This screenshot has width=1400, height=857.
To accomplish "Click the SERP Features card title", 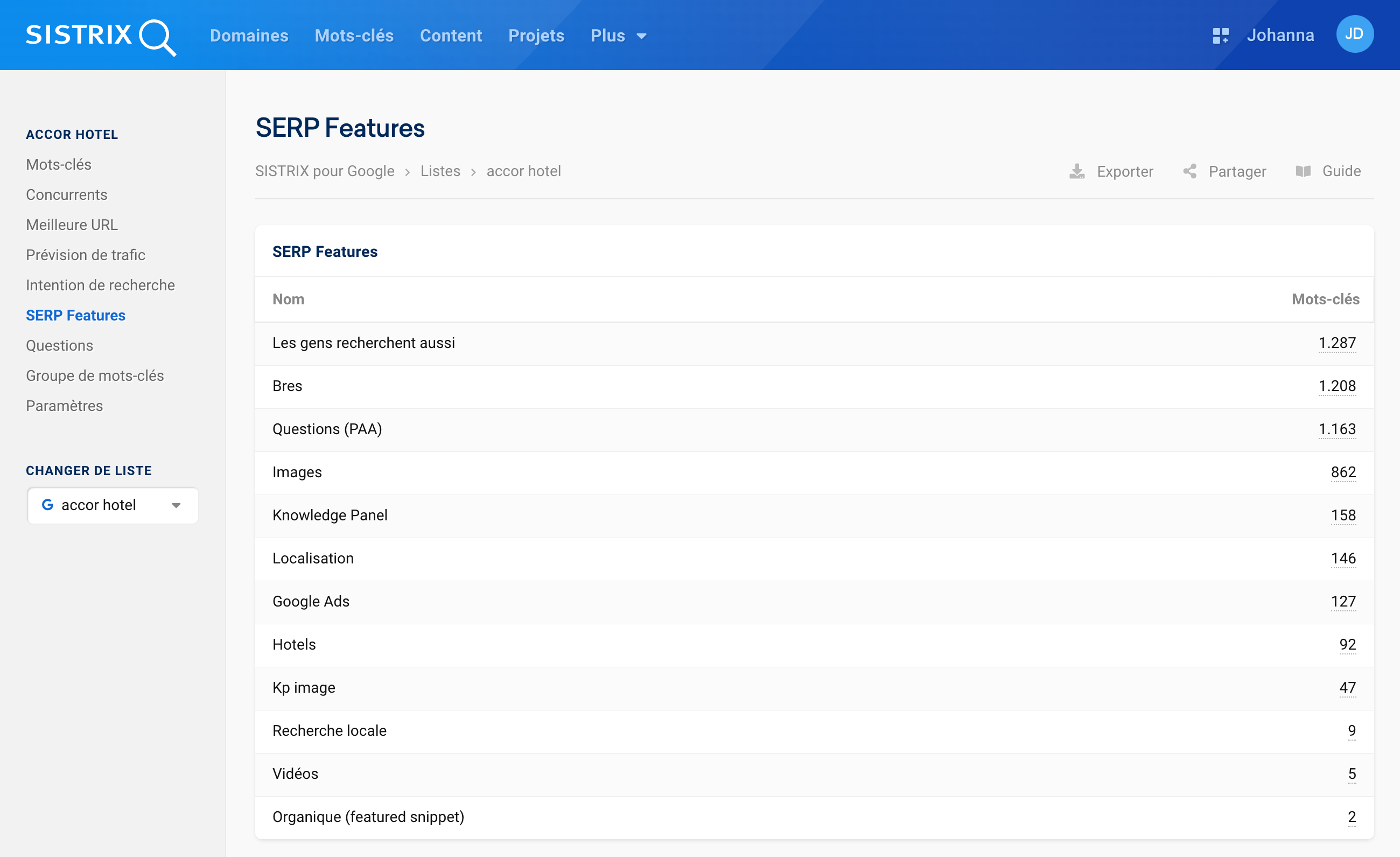I will click(325, 252).
